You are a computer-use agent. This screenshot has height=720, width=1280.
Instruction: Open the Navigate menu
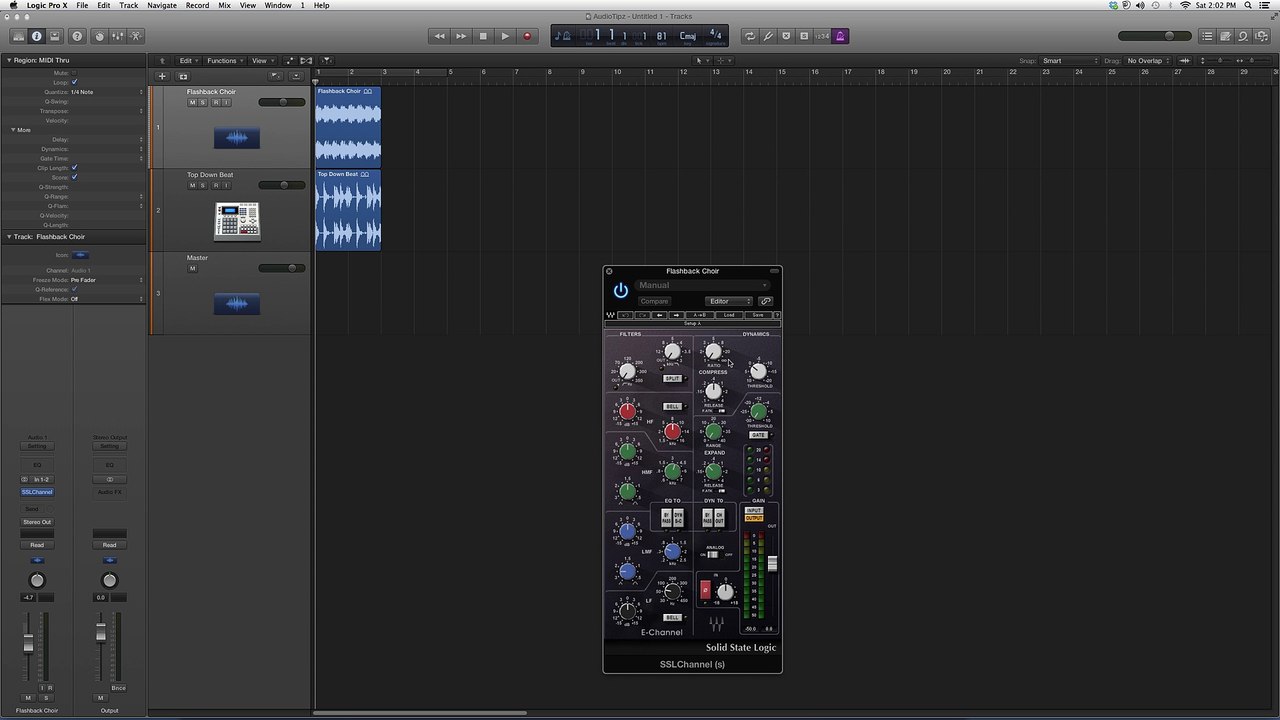coord(162,5)
